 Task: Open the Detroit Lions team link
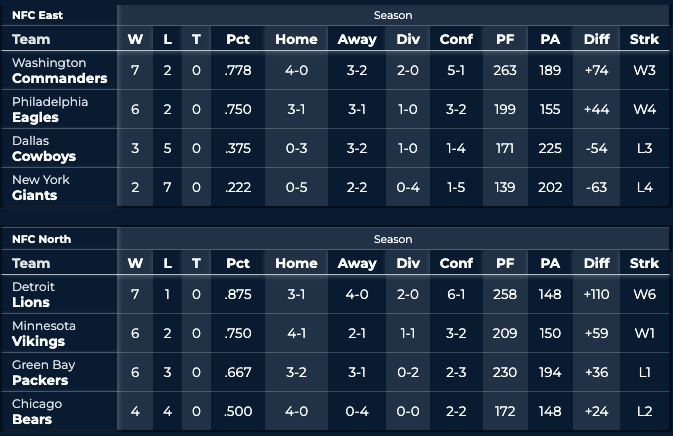[x=33, y=295]
